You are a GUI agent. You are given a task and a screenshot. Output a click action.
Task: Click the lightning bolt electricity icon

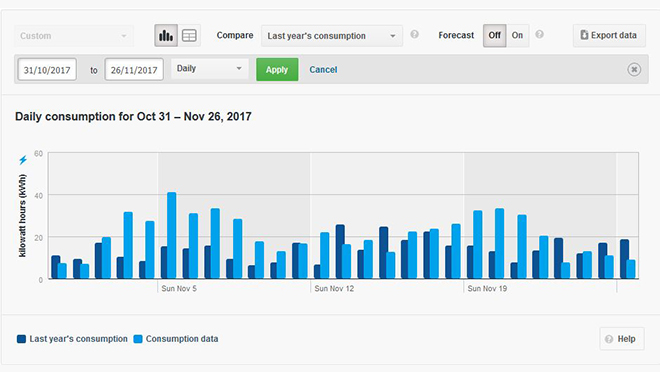pos(23,160)
